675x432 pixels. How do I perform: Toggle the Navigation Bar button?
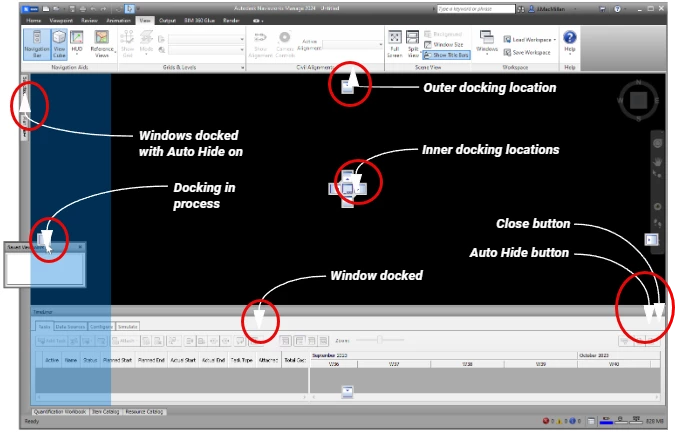(37, 44)
